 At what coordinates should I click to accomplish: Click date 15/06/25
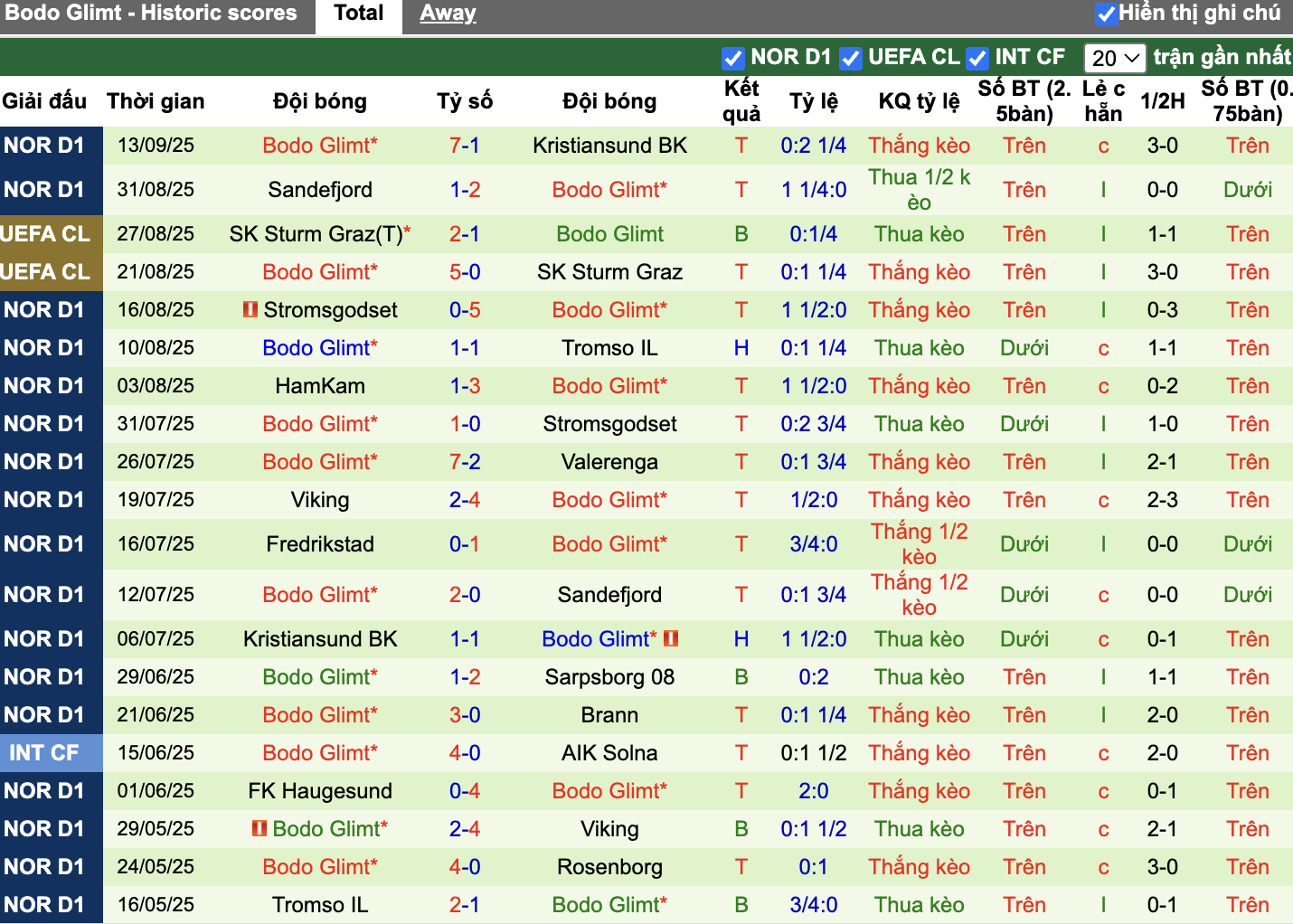(156, 753)
